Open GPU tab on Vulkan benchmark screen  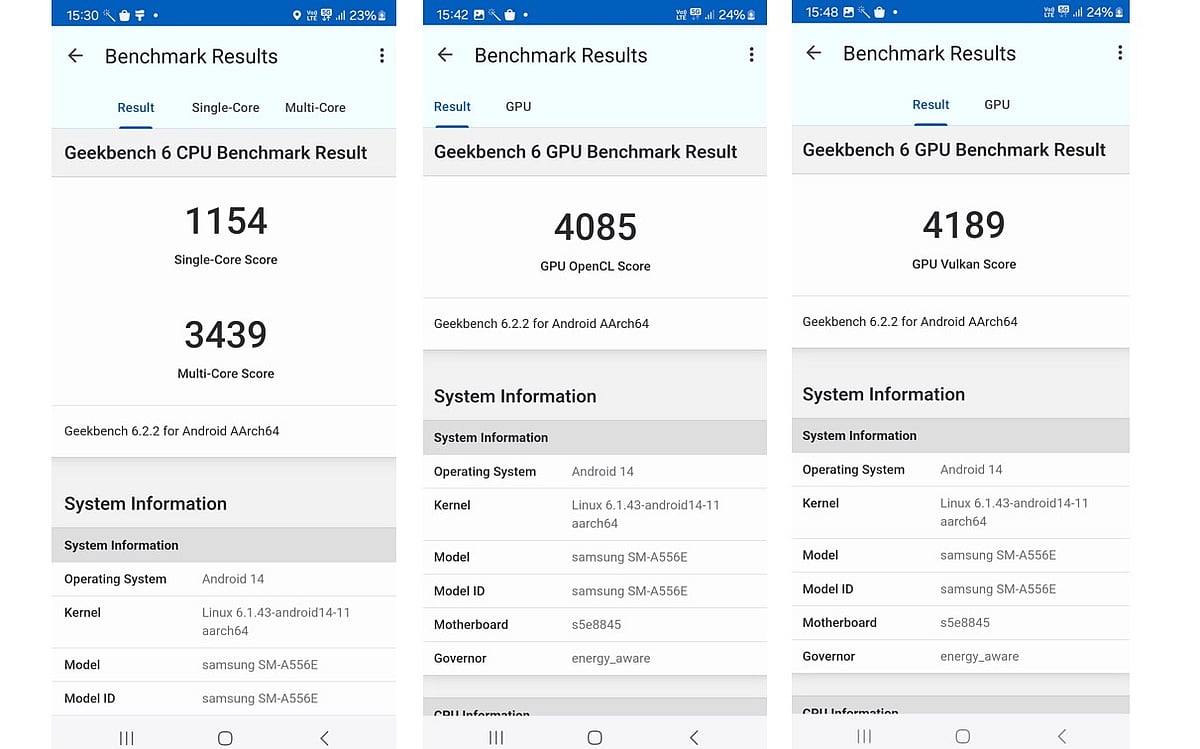tap(997, 105)
